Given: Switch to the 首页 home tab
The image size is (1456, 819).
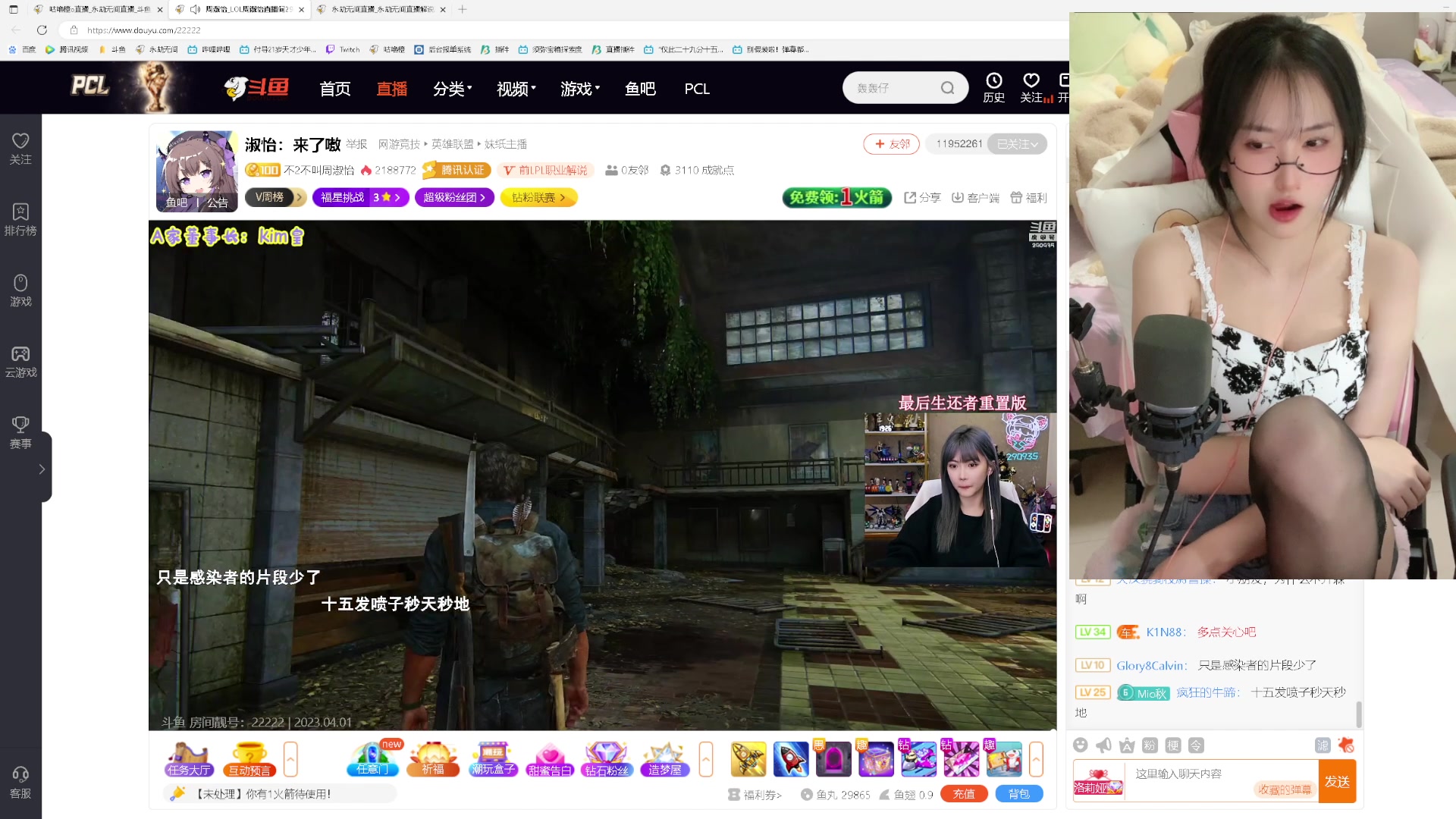Looking at the screenshot, I should click(x=334, y=88).
